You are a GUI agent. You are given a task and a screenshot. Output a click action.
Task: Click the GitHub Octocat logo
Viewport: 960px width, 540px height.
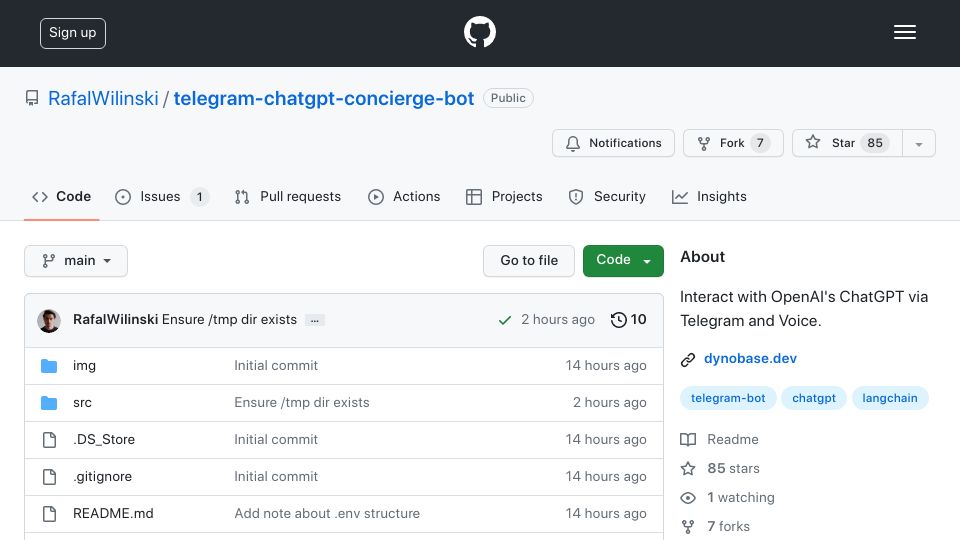[479, 32]
